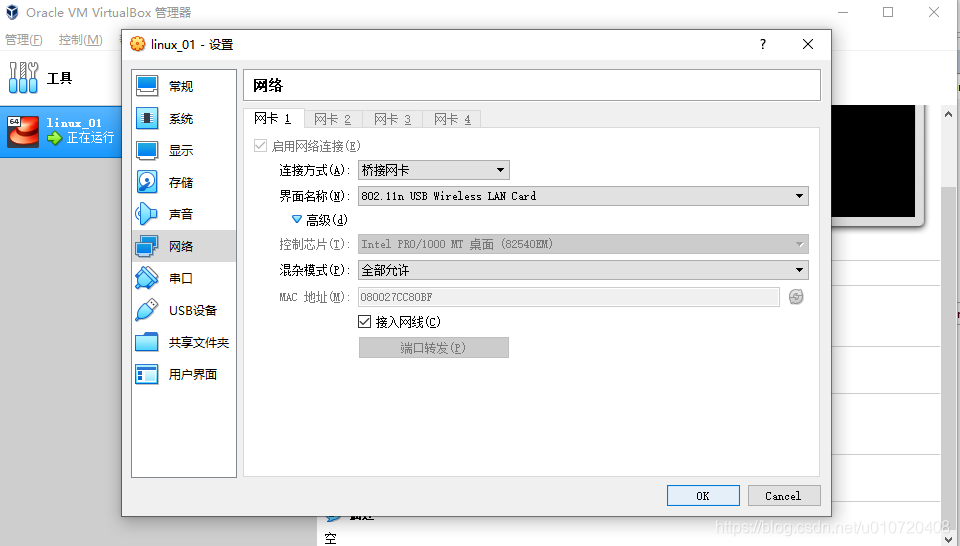The height and width of the screenshot is (546, 960).
Task: Open the 管理(F) menu
Action: pos(24,40)
